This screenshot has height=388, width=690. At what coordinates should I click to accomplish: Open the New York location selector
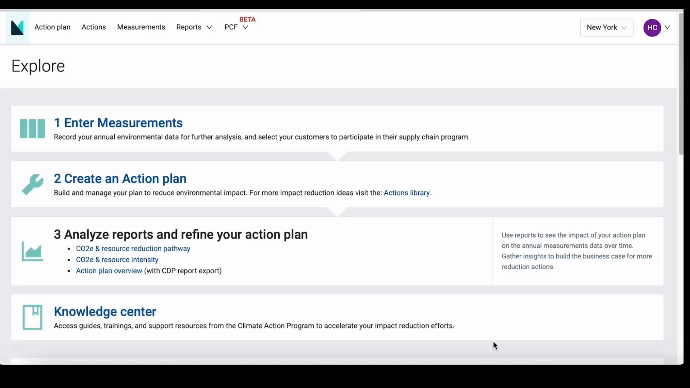[x=606, y=28]
